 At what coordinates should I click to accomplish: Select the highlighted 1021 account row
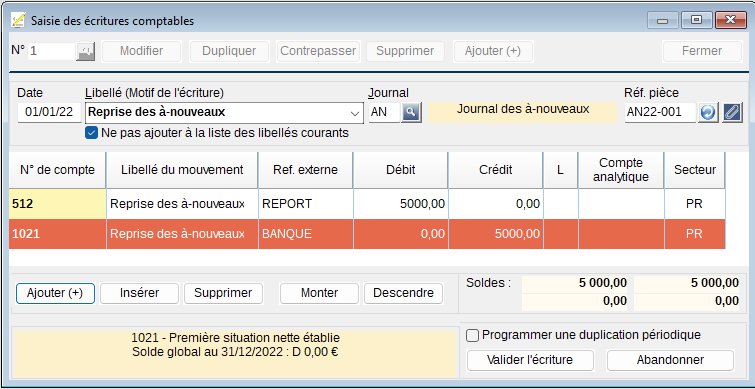click(x=367, y=234)
